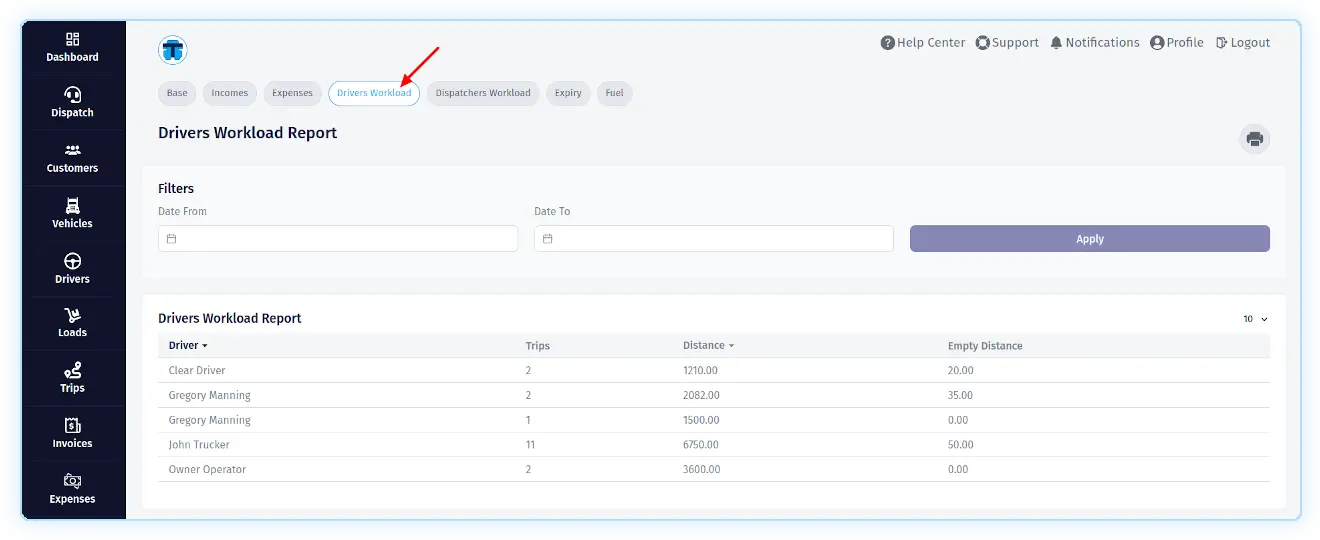Select the Vehicles truck icon
1320x540 pixels.
pos(72,206)
